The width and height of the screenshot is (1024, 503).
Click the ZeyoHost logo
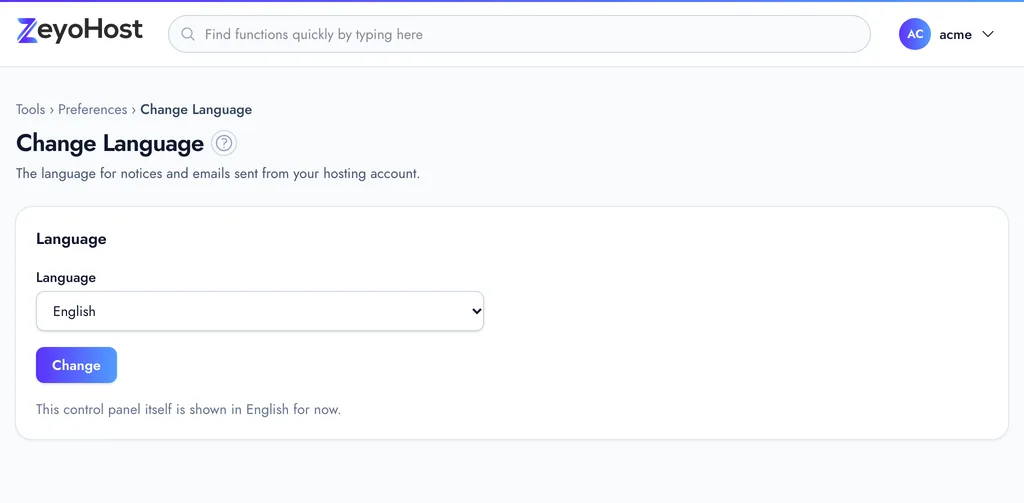click(x=80, y=31)
